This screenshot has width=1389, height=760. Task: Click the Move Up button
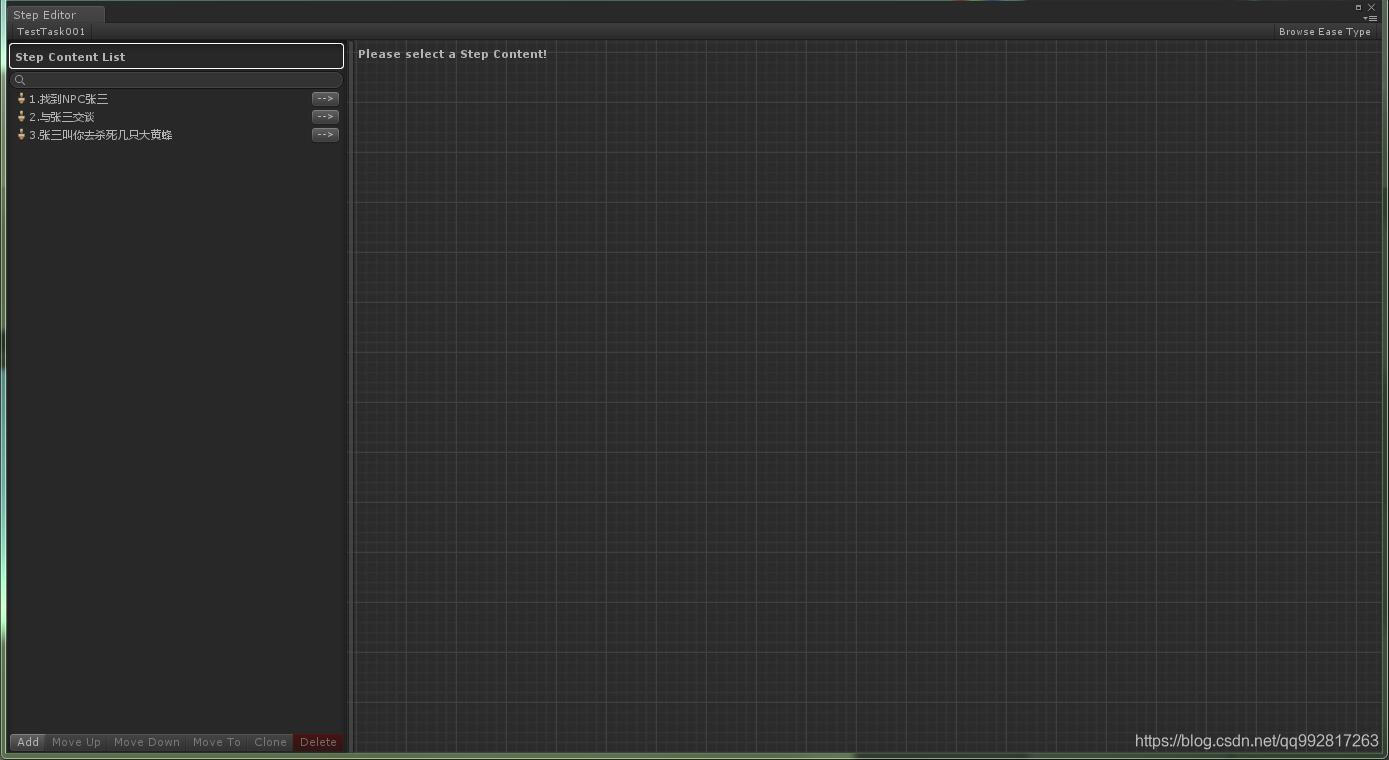[x=76, y=742]
